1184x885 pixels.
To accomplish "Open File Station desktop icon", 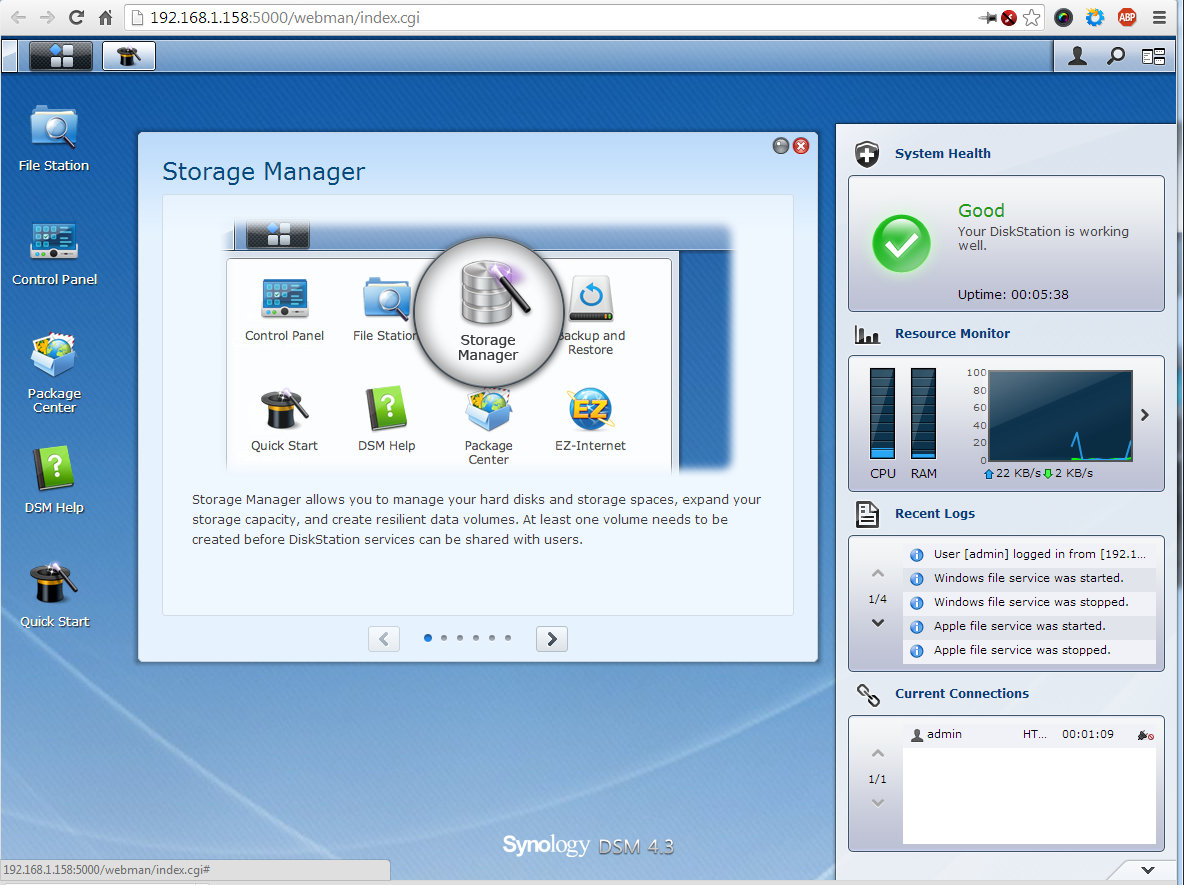I will 54,140.
